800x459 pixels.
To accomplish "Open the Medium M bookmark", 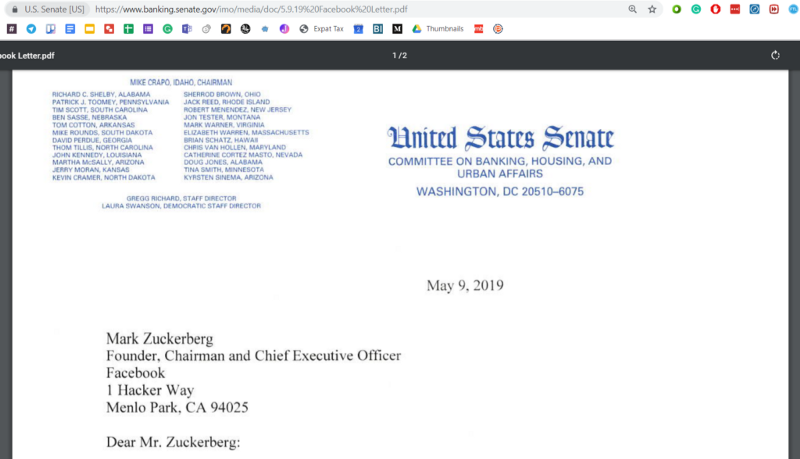I will coord(397,29).
